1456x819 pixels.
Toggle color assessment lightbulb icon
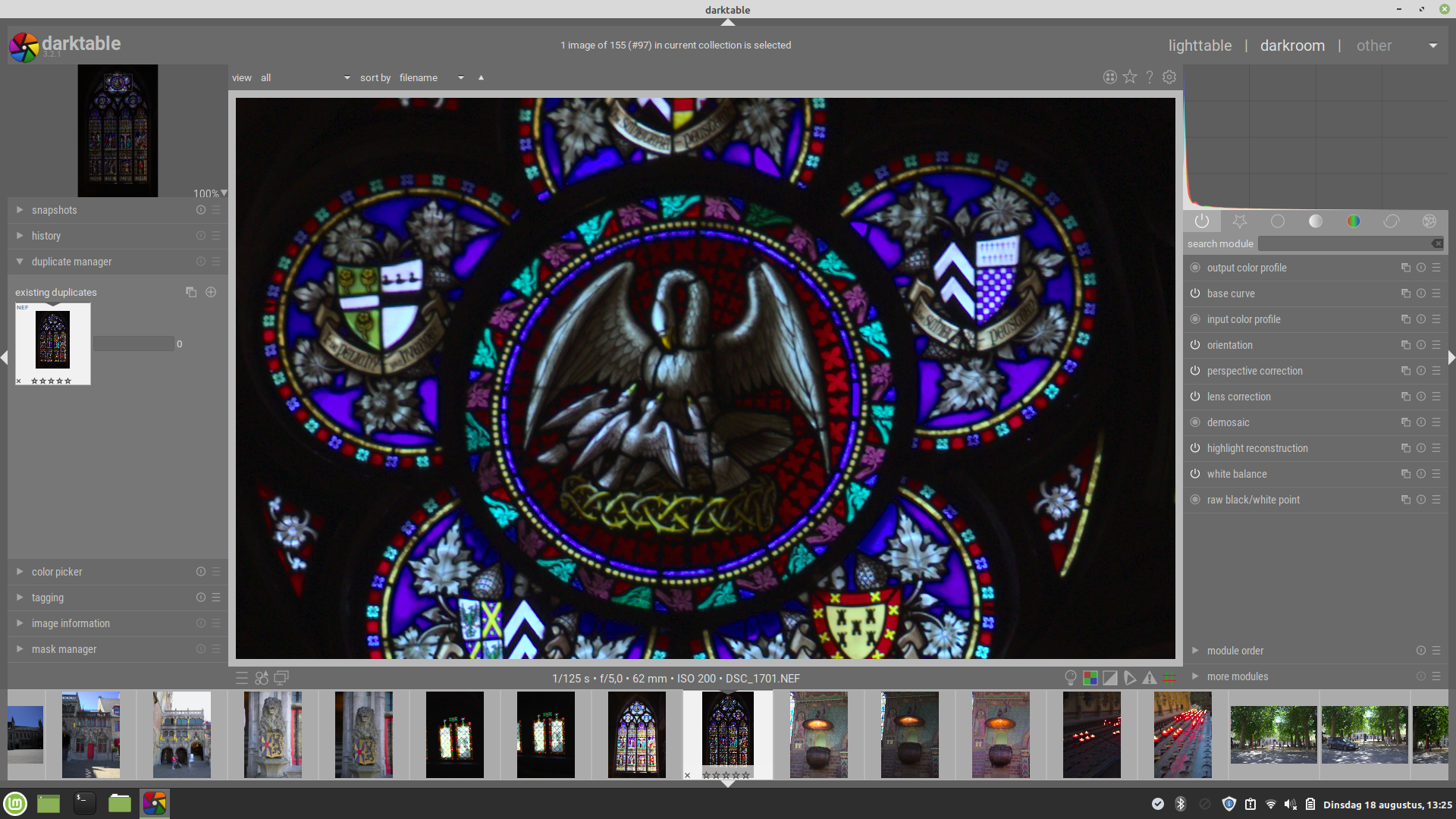[1071, 678]
